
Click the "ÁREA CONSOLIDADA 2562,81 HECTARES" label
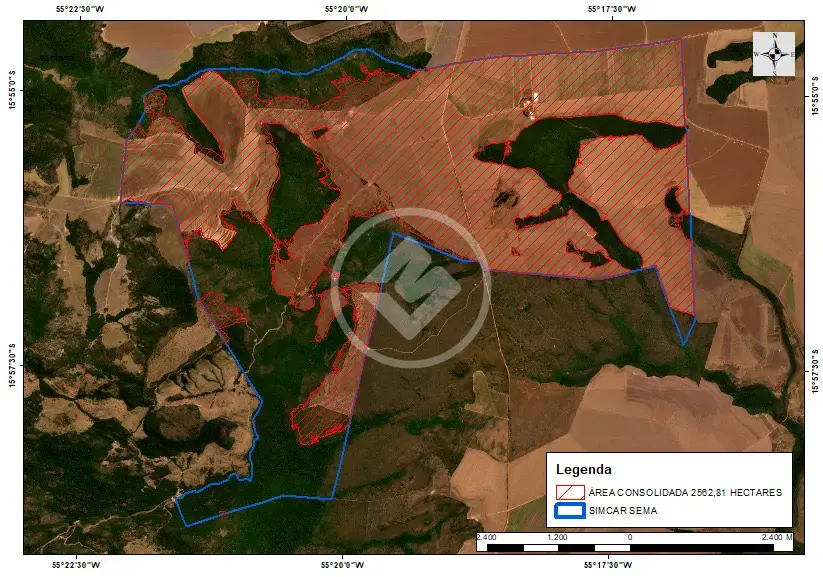coord(685,492)
